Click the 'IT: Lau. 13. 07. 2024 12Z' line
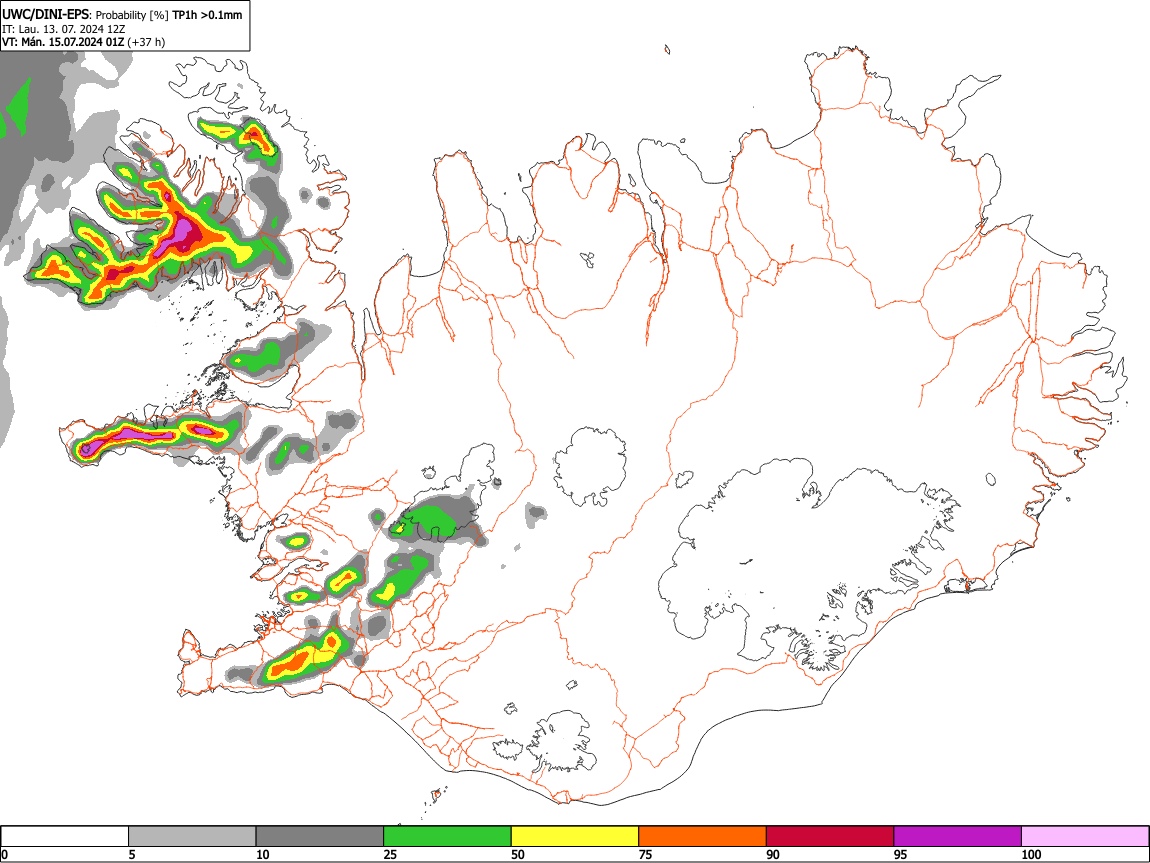Image resolution: width=1150 pixels, height=863 pixels. pos(64,29)
